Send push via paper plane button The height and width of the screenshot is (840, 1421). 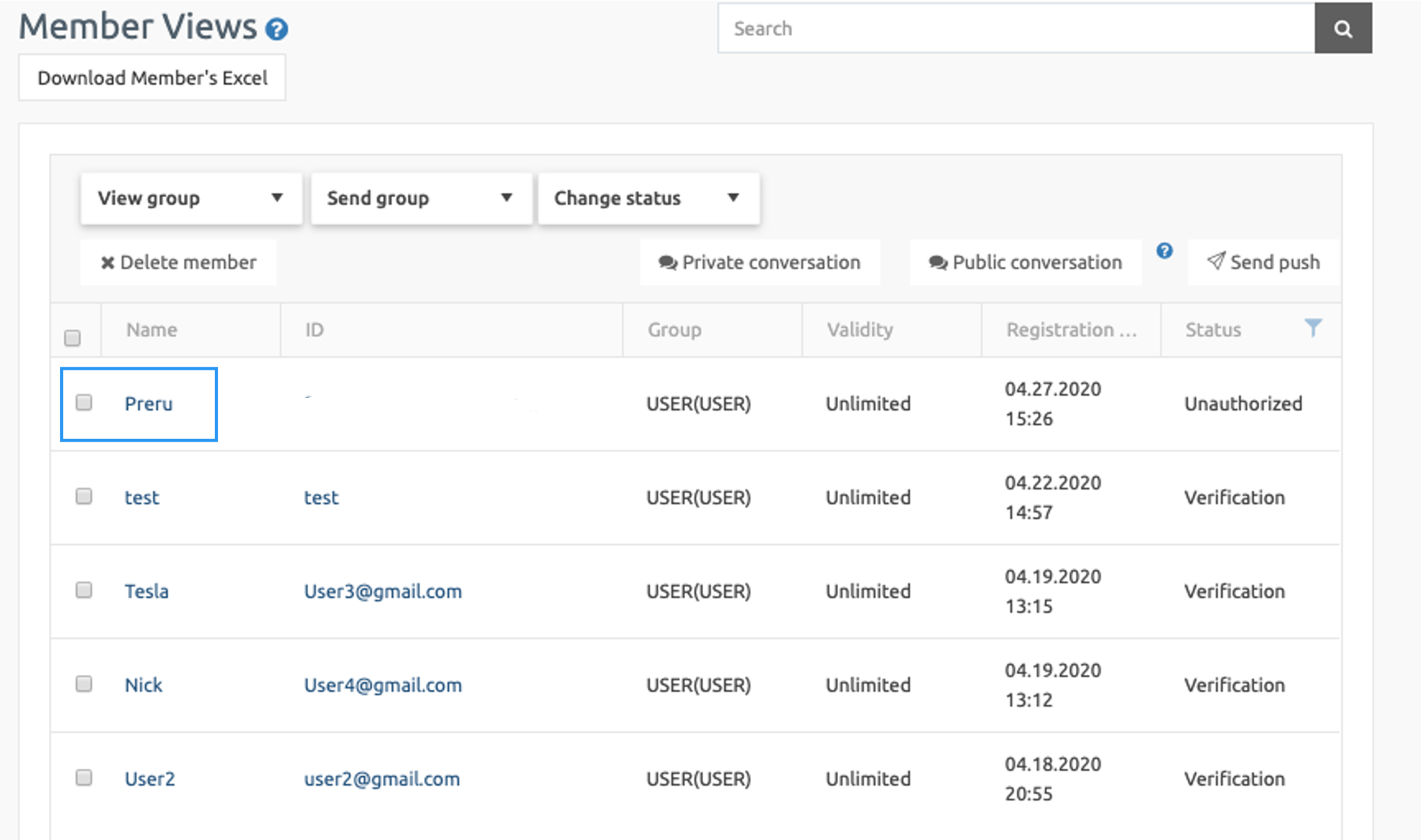[1263, 262]
